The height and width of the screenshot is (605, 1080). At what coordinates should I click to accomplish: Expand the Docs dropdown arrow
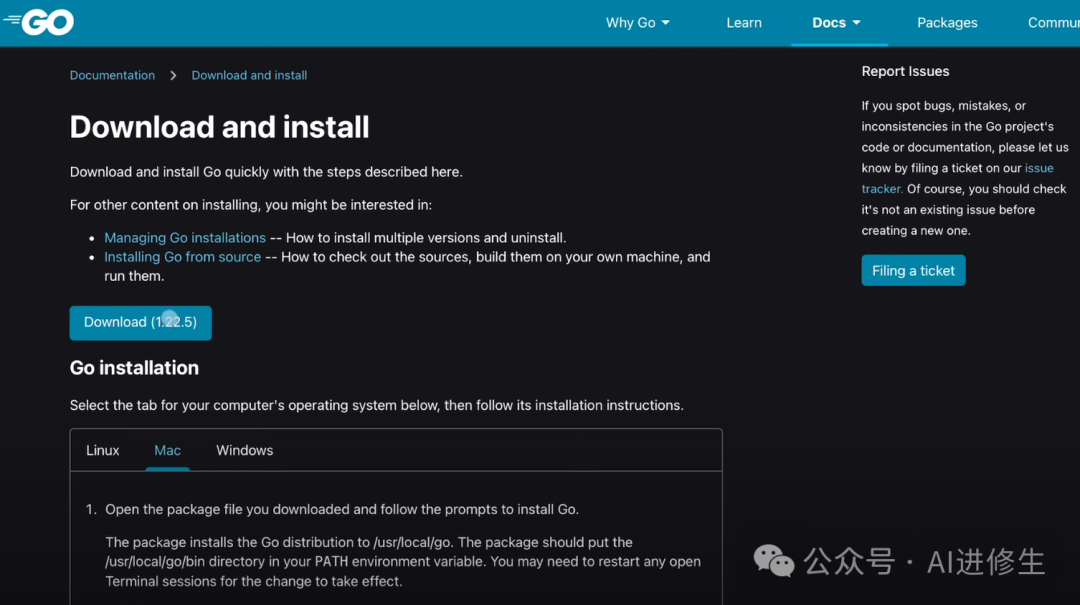856,23
